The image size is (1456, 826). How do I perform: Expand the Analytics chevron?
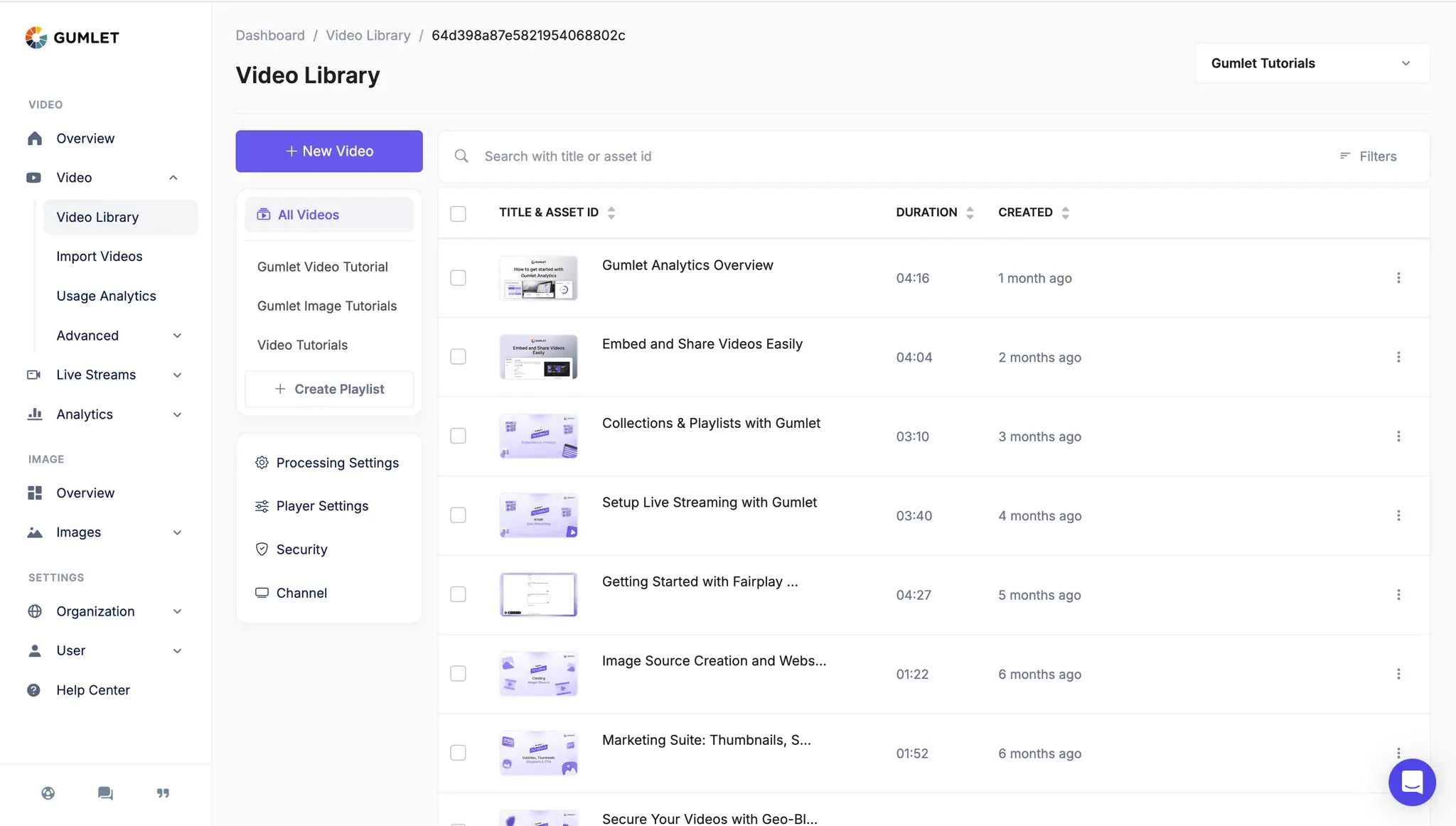tap(178, 414)
